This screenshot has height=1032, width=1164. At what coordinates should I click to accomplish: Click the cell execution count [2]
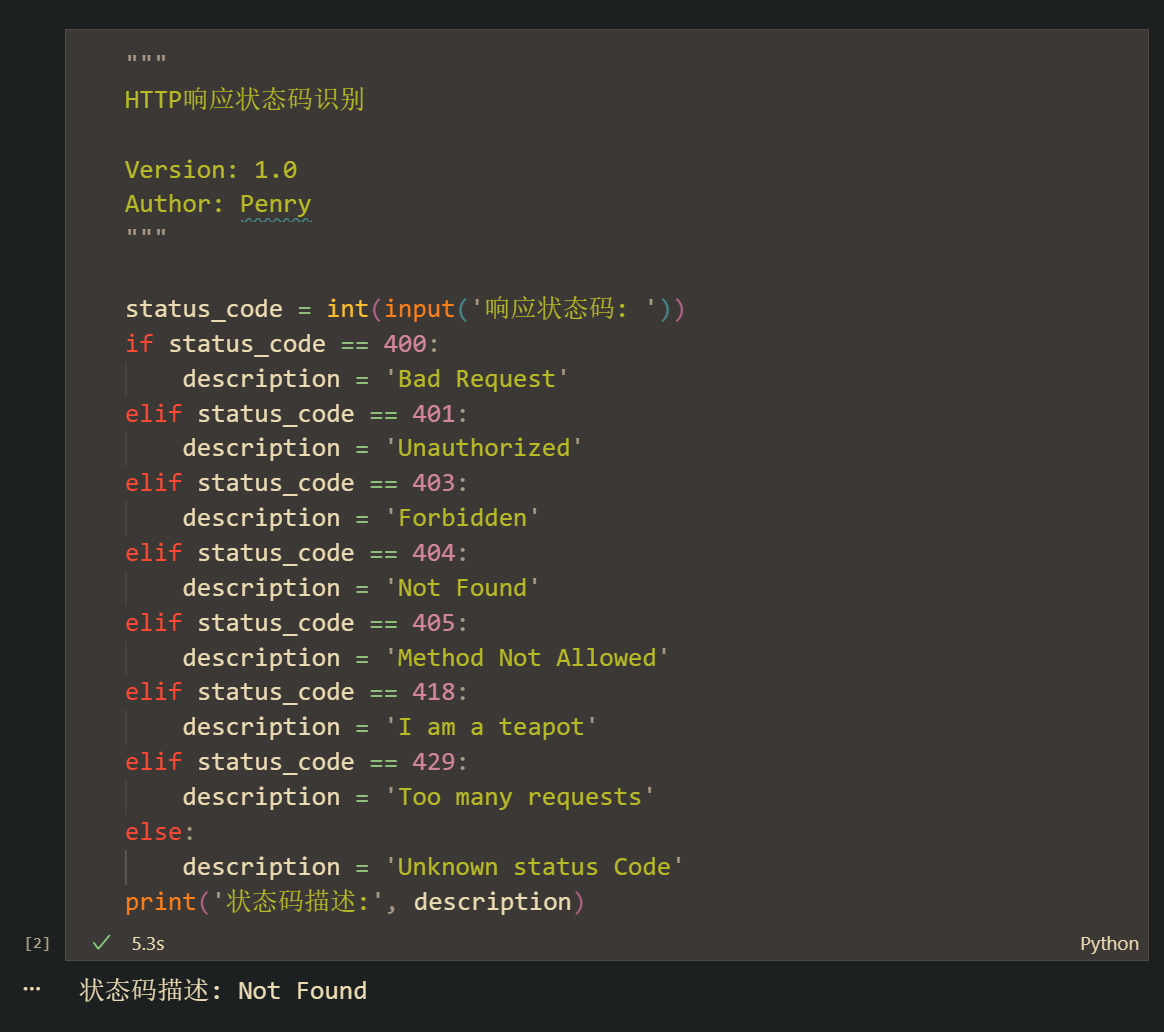(37, 943)
